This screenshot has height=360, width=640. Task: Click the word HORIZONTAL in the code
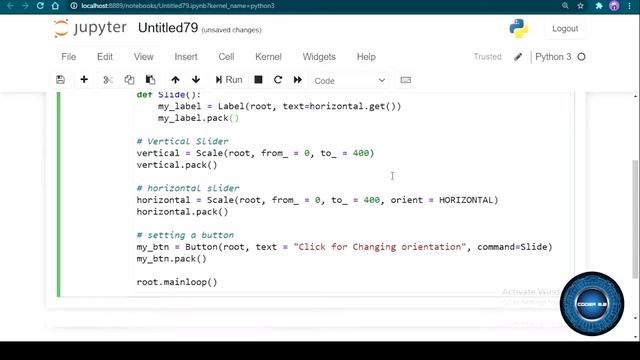[466, 200]
